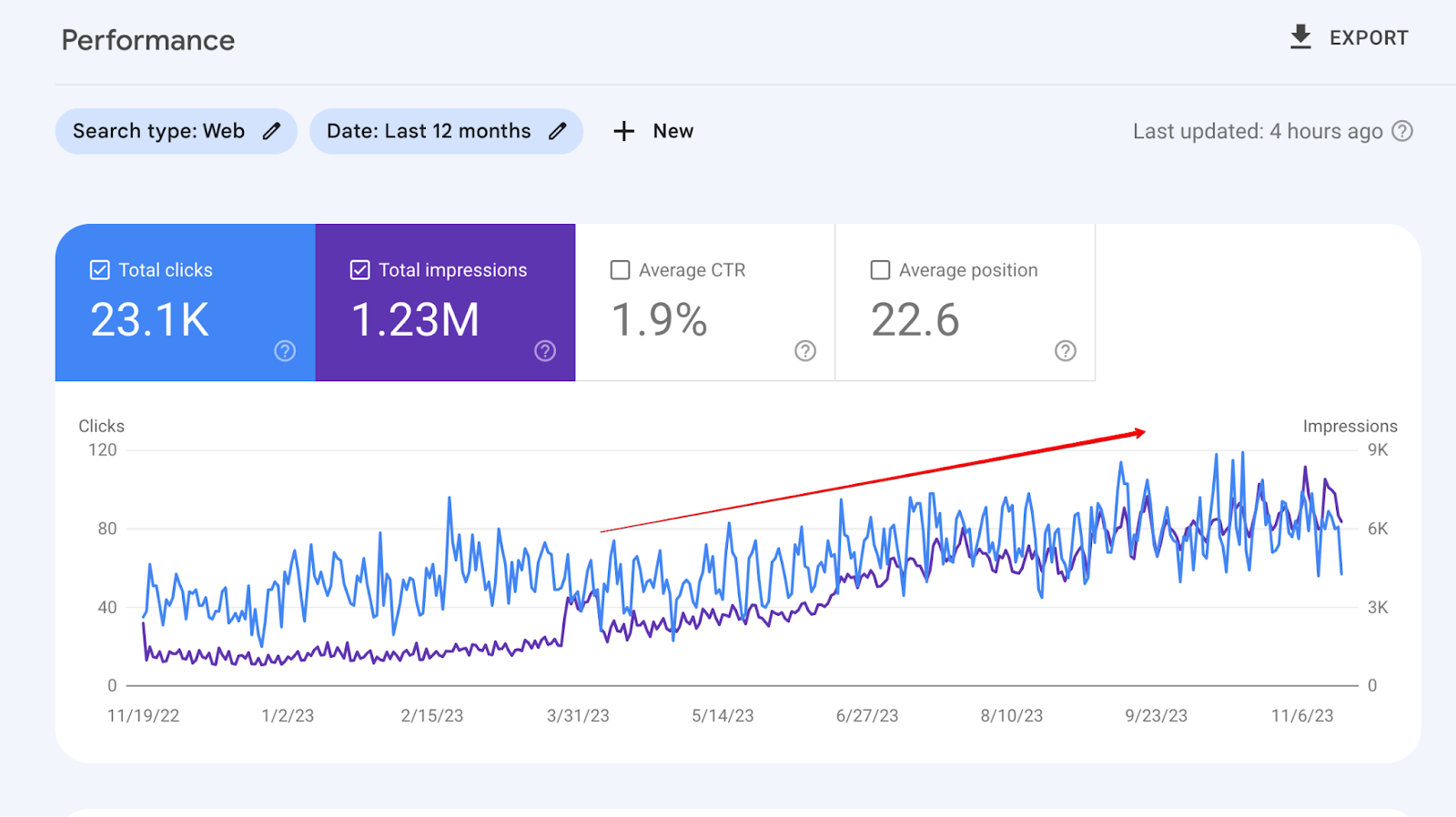Click the 9/23/23 date on chart axis

point(1157,716)
